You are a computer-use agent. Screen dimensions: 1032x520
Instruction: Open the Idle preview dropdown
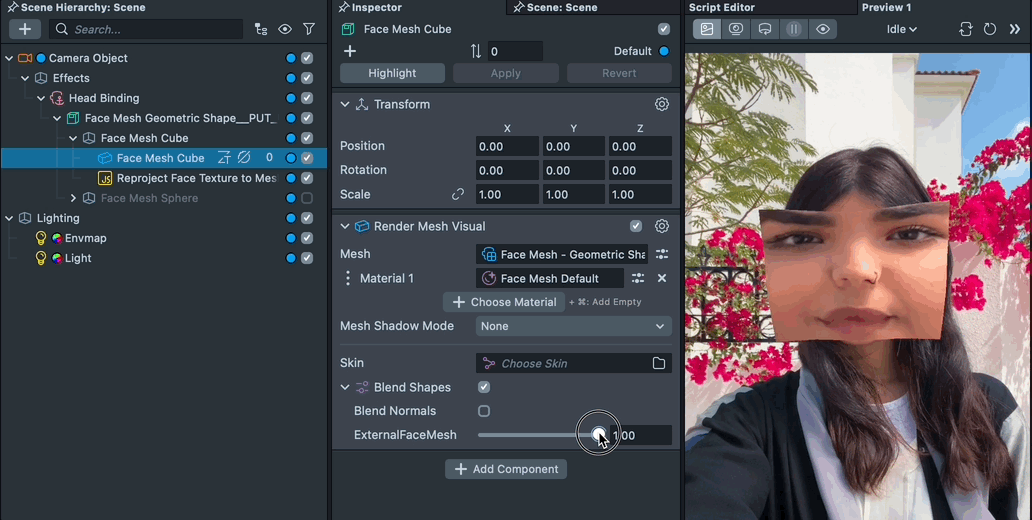pos(901,29)
